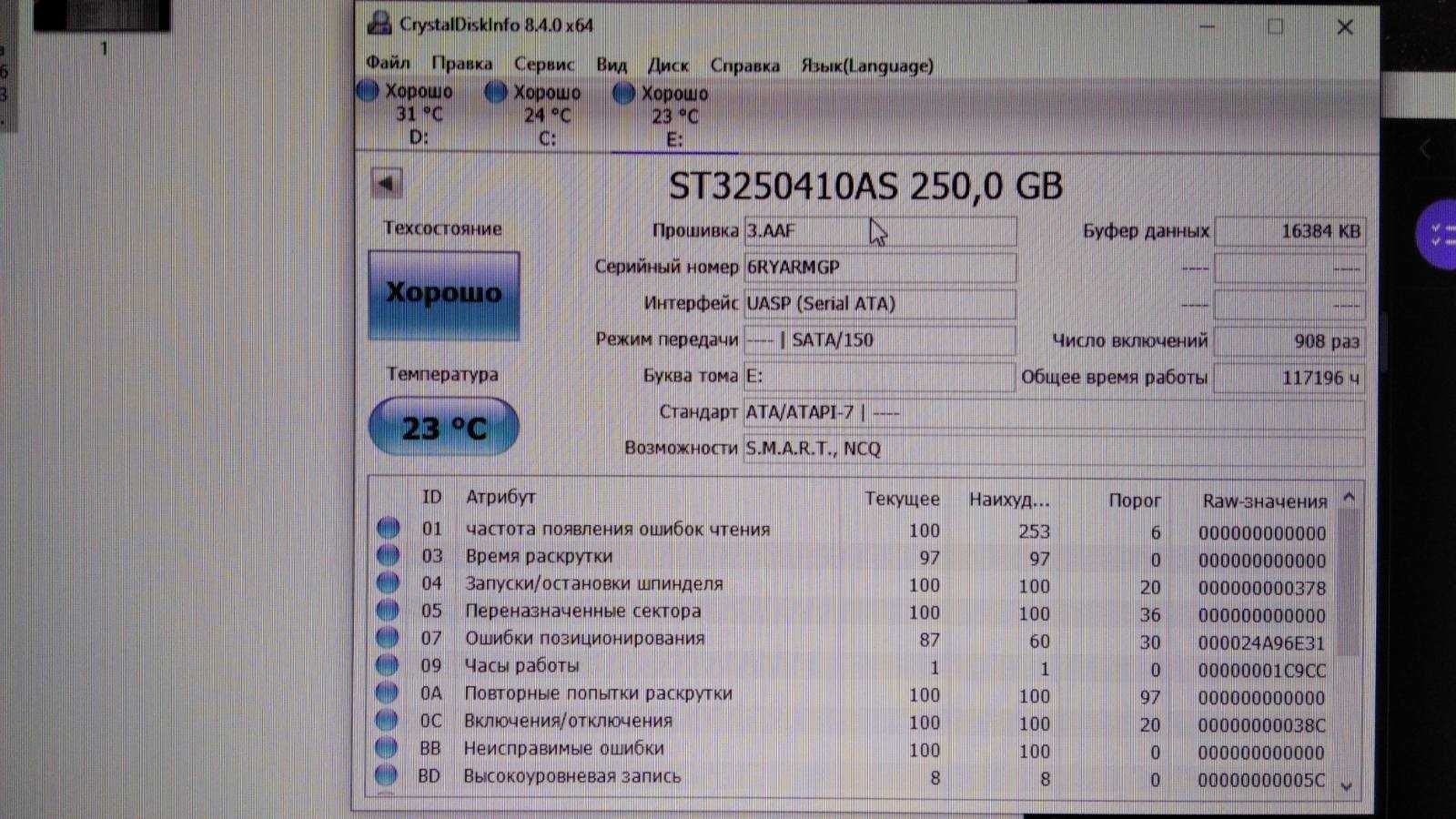Open the Язык(Language) menu
The width and height of the screenshot is (1456, 819).
click(866, 66)
